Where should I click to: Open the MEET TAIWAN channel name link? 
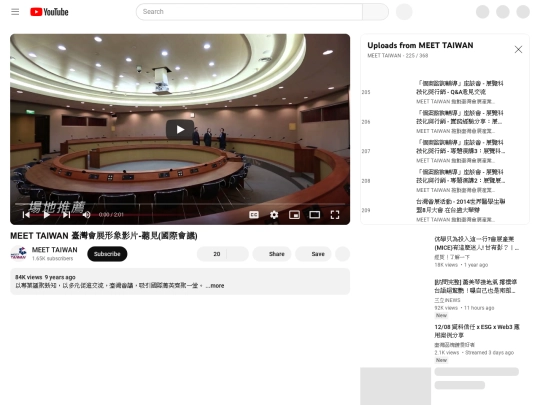(x=54, y=250)
